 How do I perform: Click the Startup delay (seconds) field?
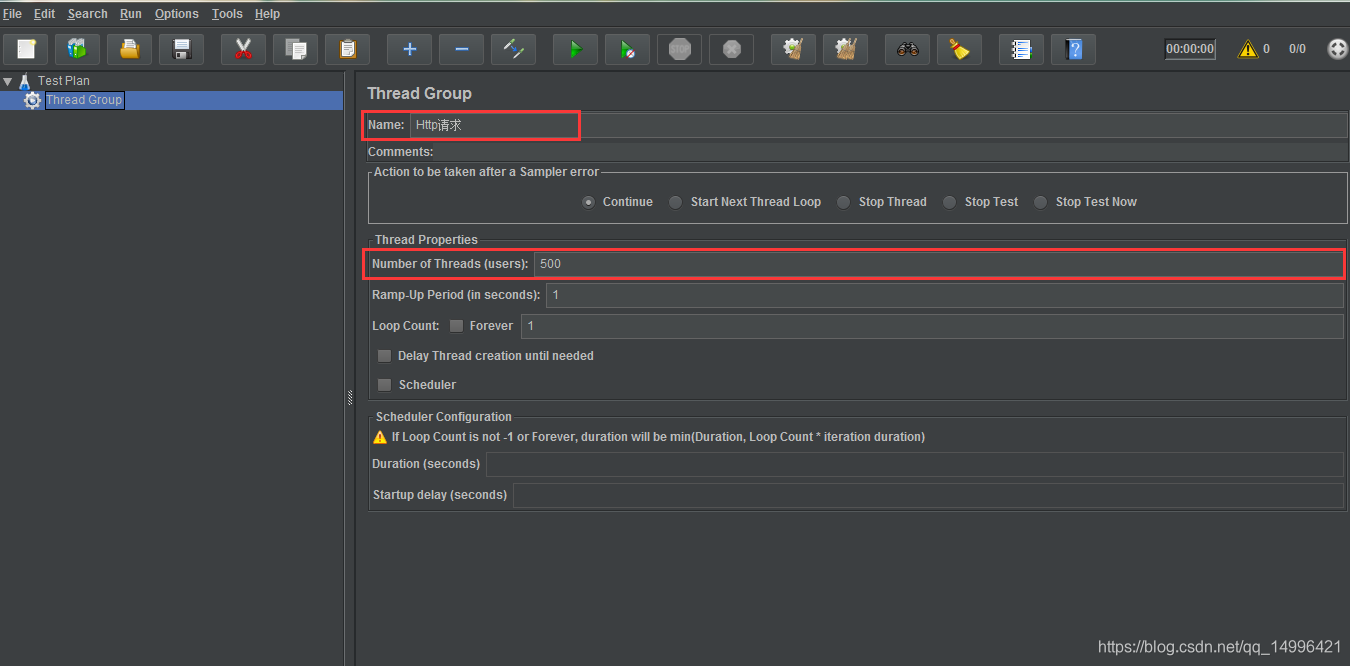(x=928, y=495)
